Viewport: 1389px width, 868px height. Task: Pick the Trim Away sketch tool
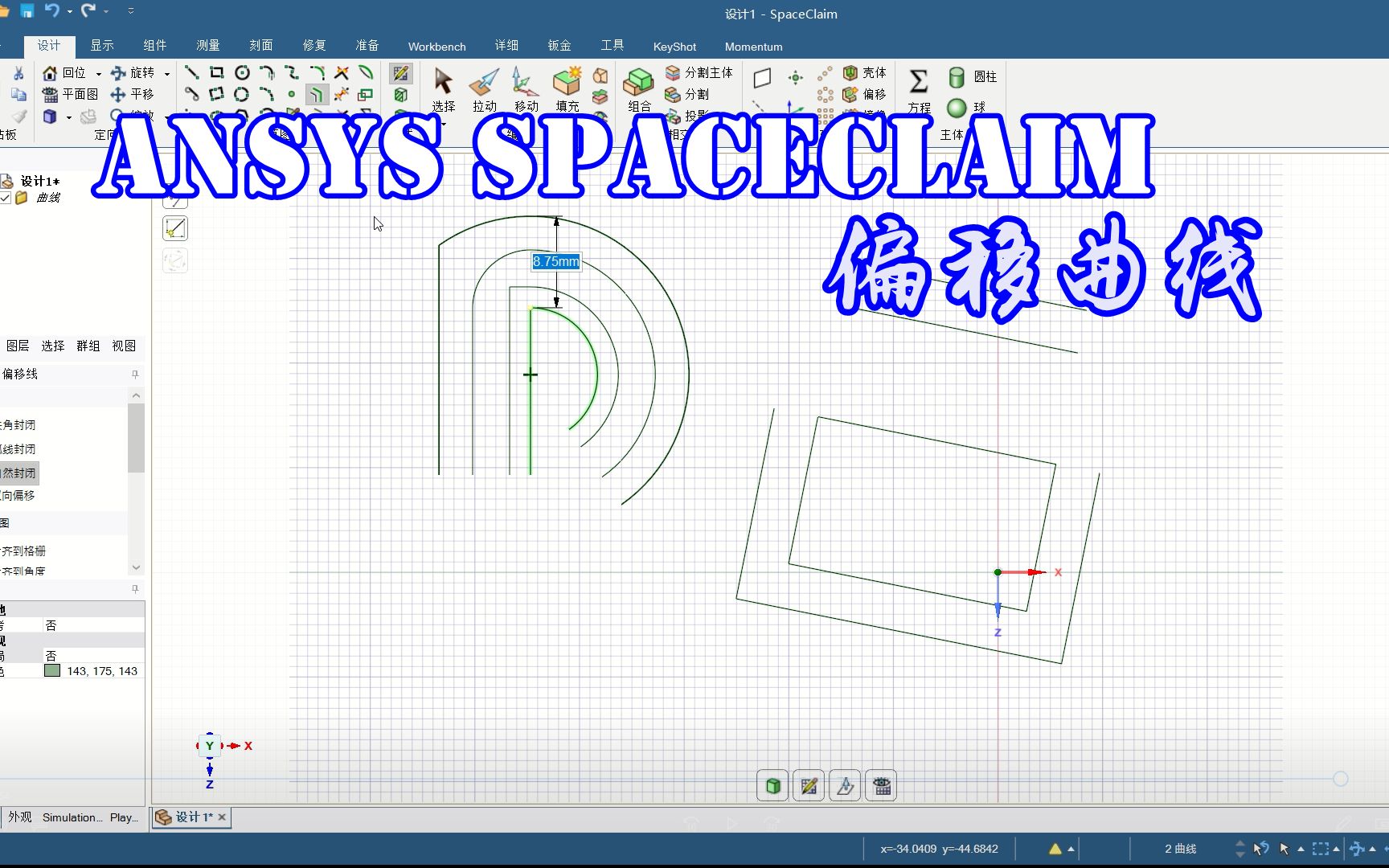click(x=342, y=73)
